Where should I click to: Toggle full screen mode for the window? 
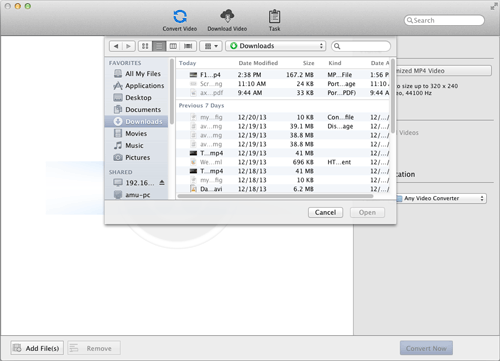click(x=494, y=6)
